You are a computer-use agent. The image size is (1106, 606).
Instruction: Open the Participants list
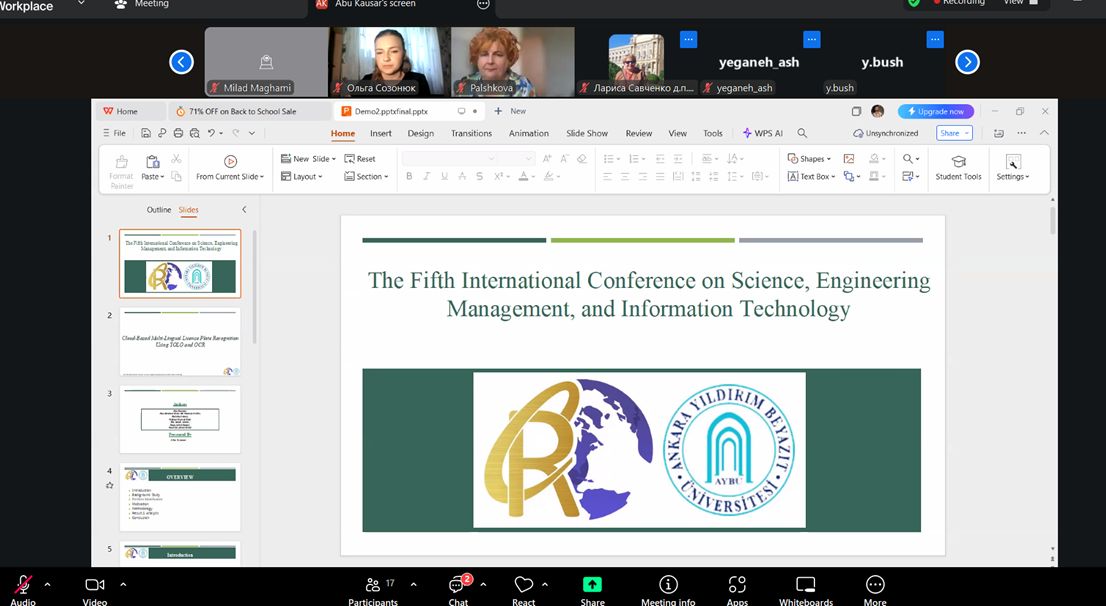(x=372, y=587)
